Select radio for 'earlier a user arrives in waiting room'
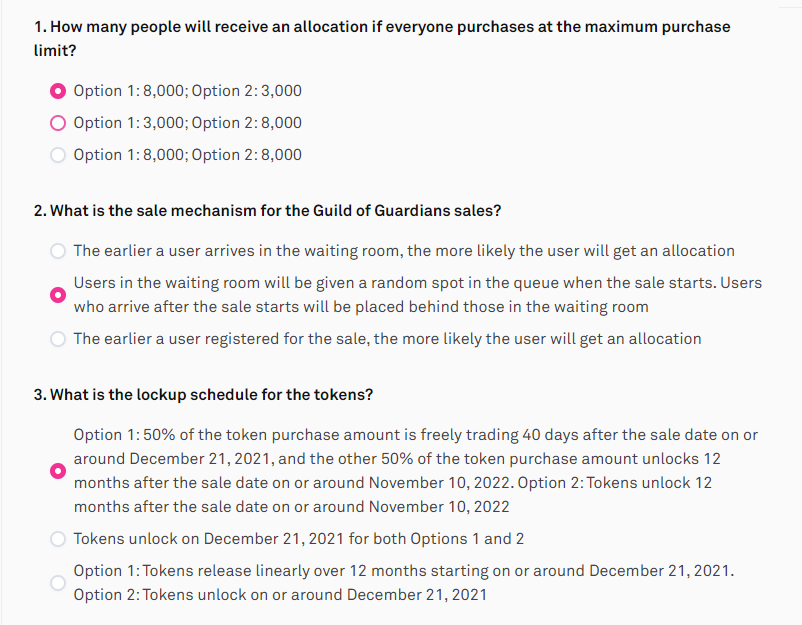This screenshot has height=625, width=802. point(58,251)
